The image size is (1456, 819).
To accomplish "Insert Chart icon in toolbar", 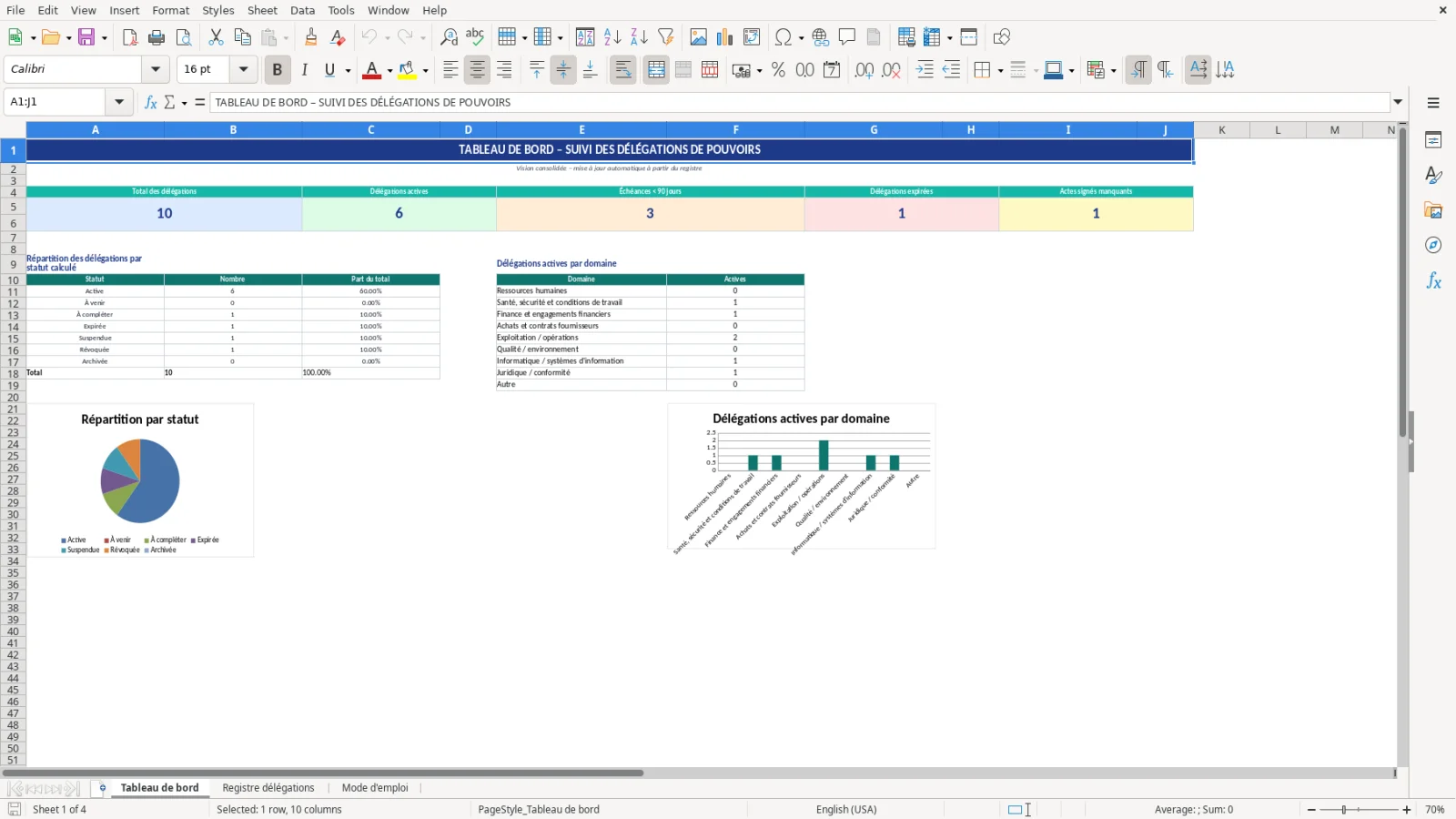I will point(725,37).
